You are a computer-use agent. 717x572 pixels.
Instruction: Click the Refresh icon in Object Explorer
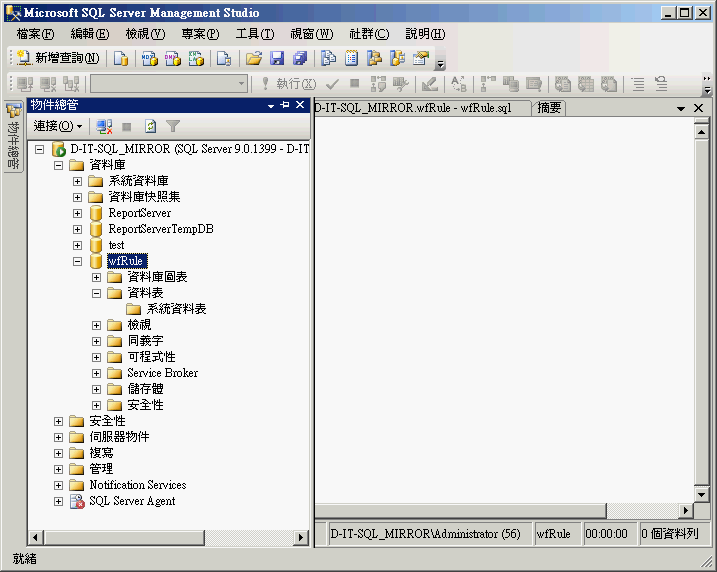pos(150,126)
